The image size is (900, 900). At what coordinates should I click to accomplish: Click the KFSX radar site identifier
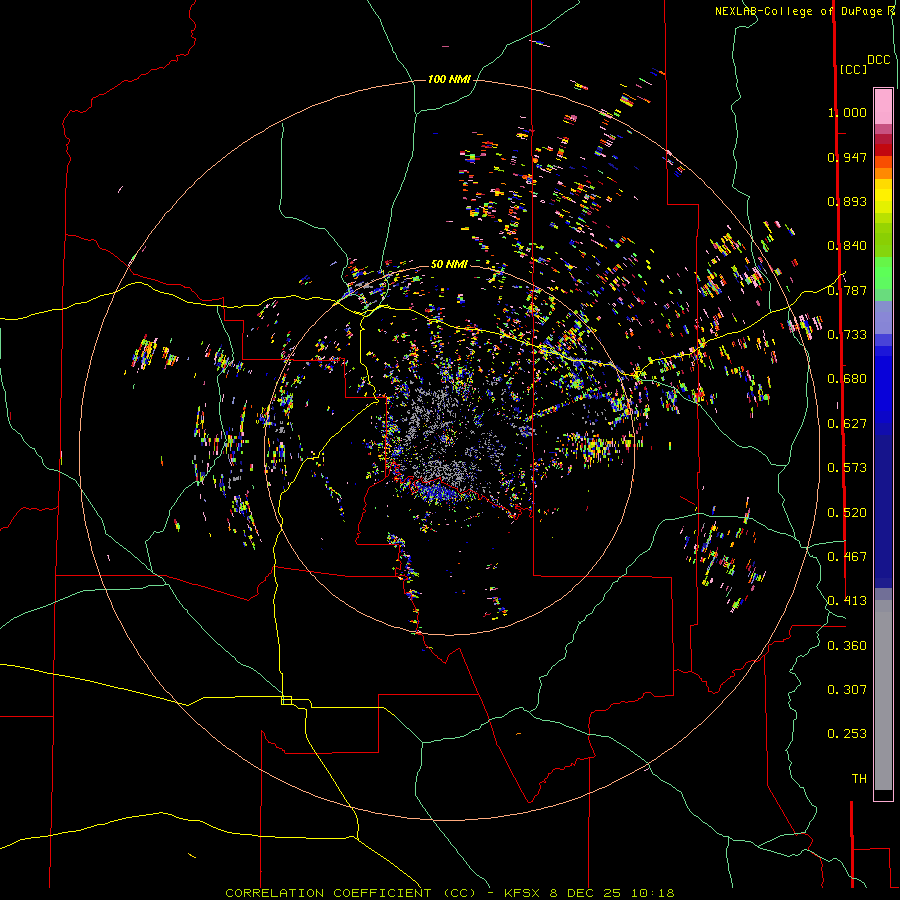pyautogui.click(x=522, y=893)
